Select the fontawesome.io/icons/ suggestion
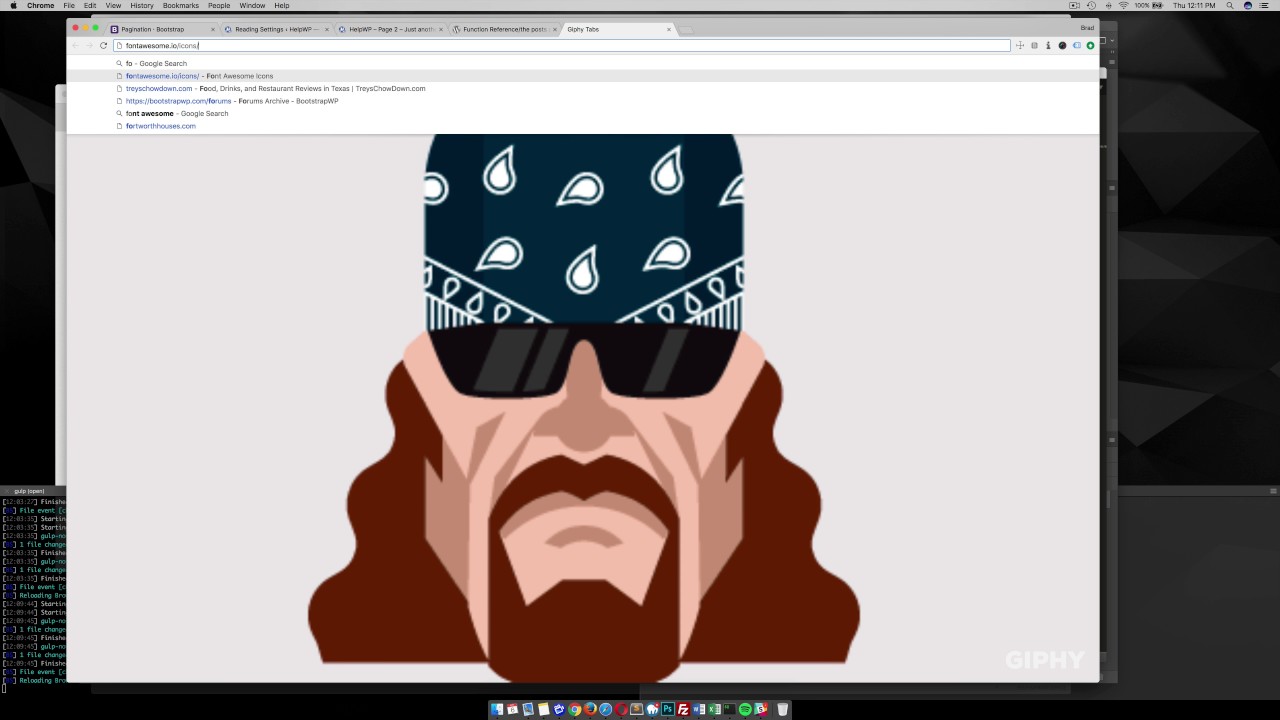This screenshot has height=720, width=1280. (582, 76)
